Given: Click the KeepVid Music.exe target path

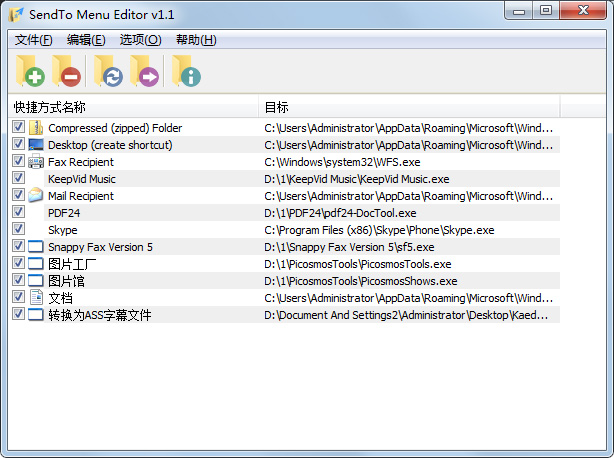Looking at the screenshot, I should pyautogui.click(x=357, y=179).
